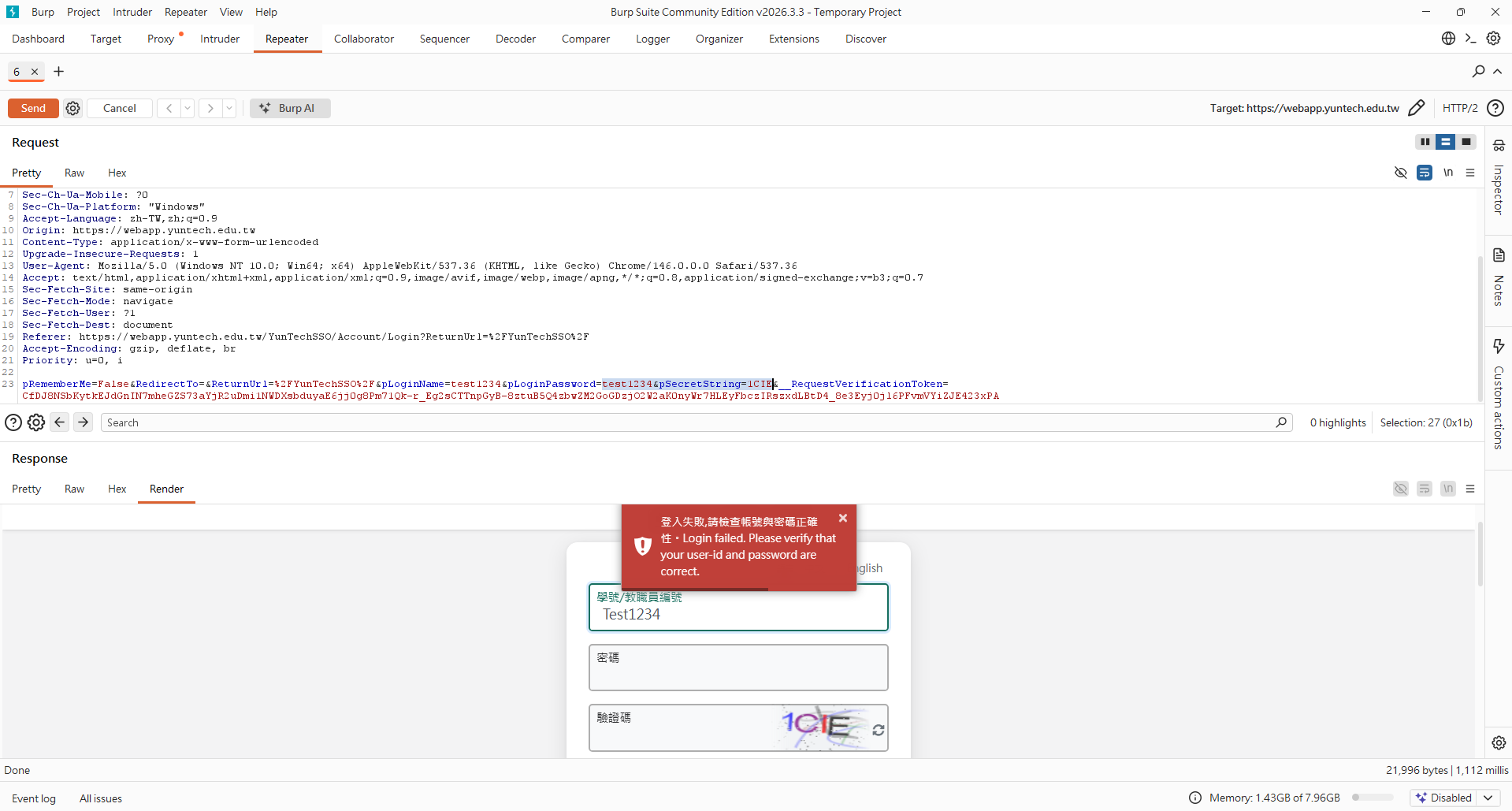This screenshot has width=1512, height=811.
Task: Open the Burp browser globe icon
Action: (x=1448, y=38)
